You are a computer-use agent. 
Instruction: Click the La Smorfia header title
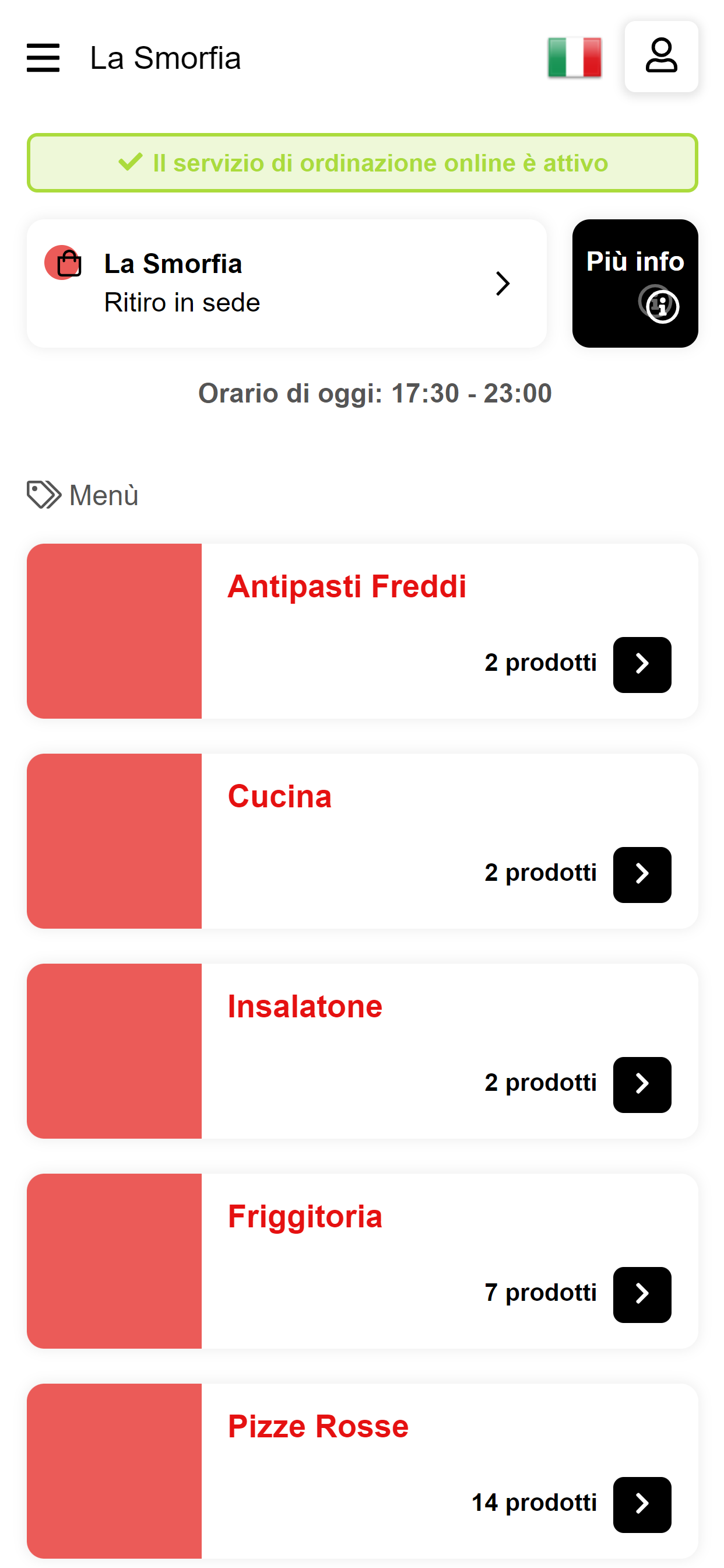pyautogui.click(x=166, y=58)
